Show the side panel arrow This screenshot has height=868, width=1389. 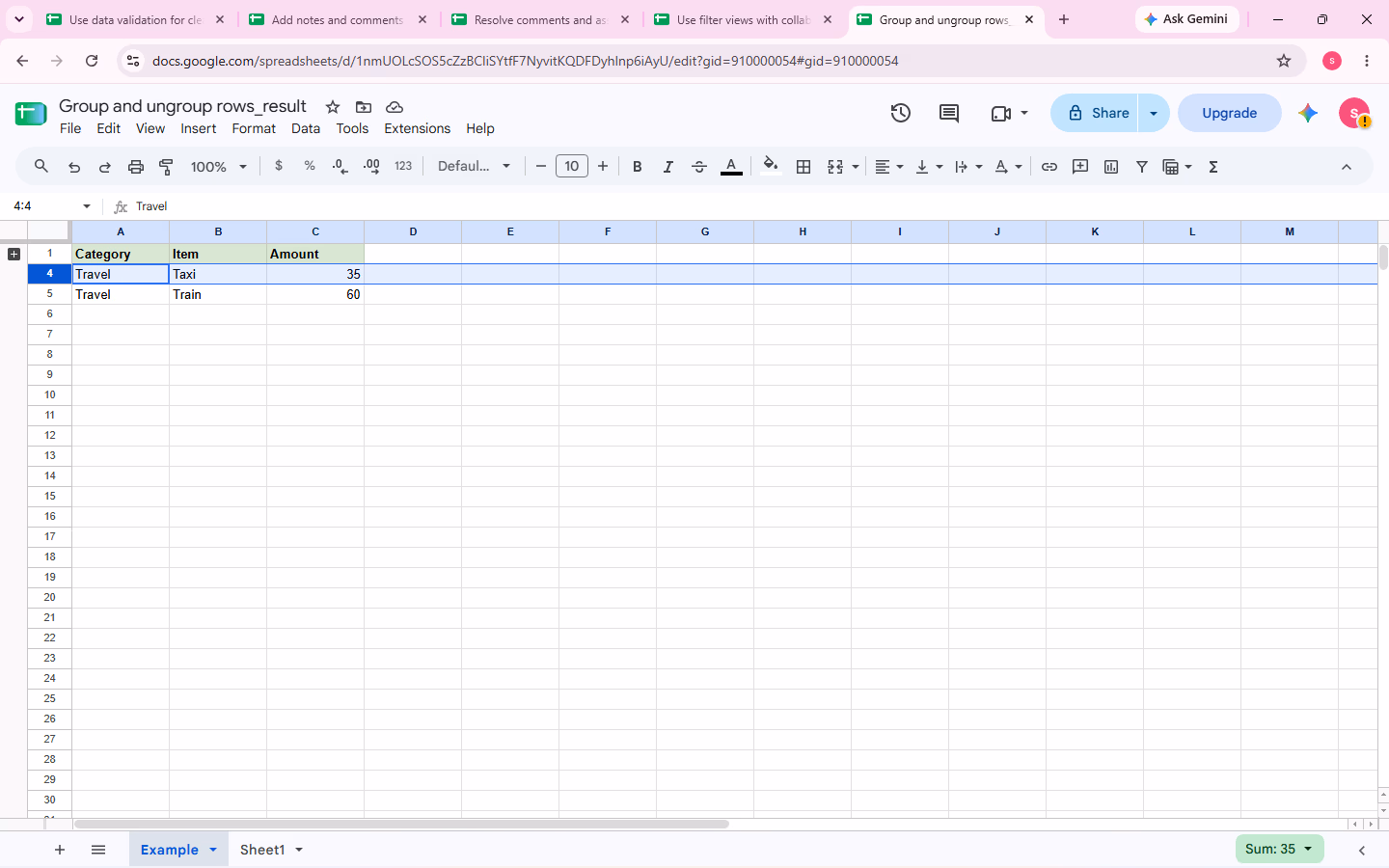tap(1362, 850)
